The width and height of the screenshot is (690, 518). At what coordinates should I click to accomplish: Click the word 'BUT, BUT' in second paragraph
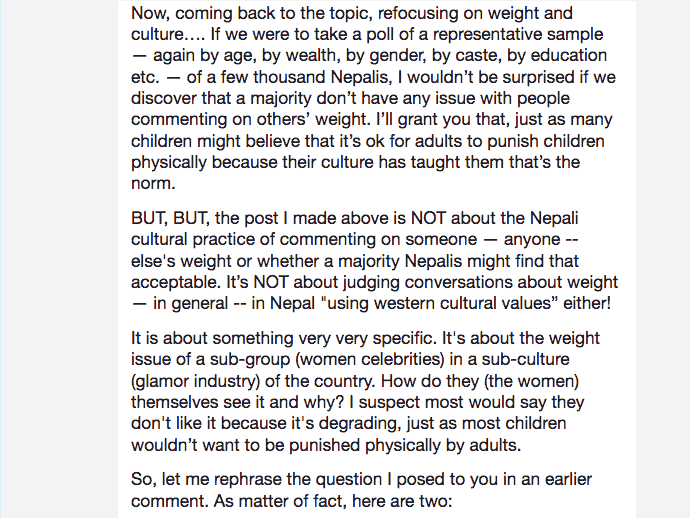(x=170, y=218)
